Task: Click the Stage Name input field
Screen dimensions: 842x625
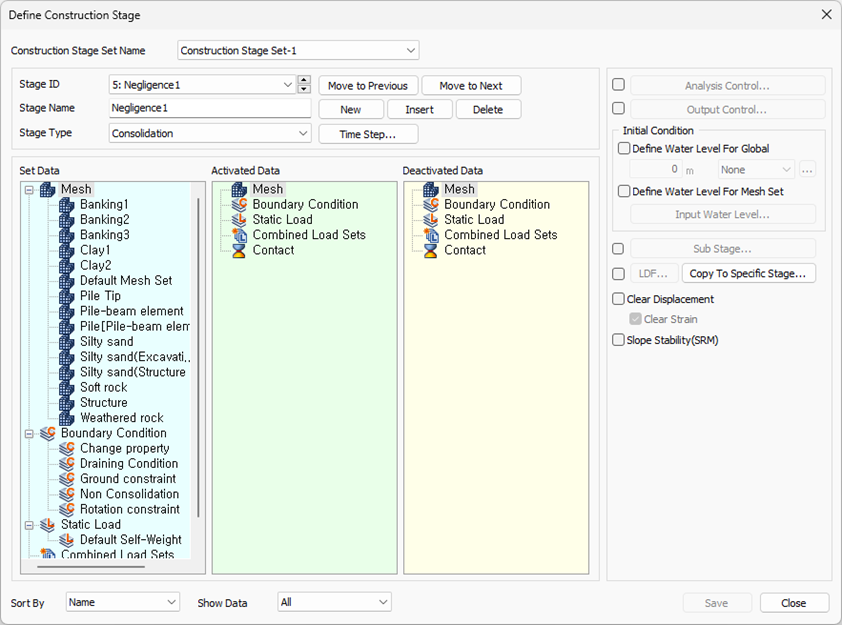Action: tap(210, 108)
